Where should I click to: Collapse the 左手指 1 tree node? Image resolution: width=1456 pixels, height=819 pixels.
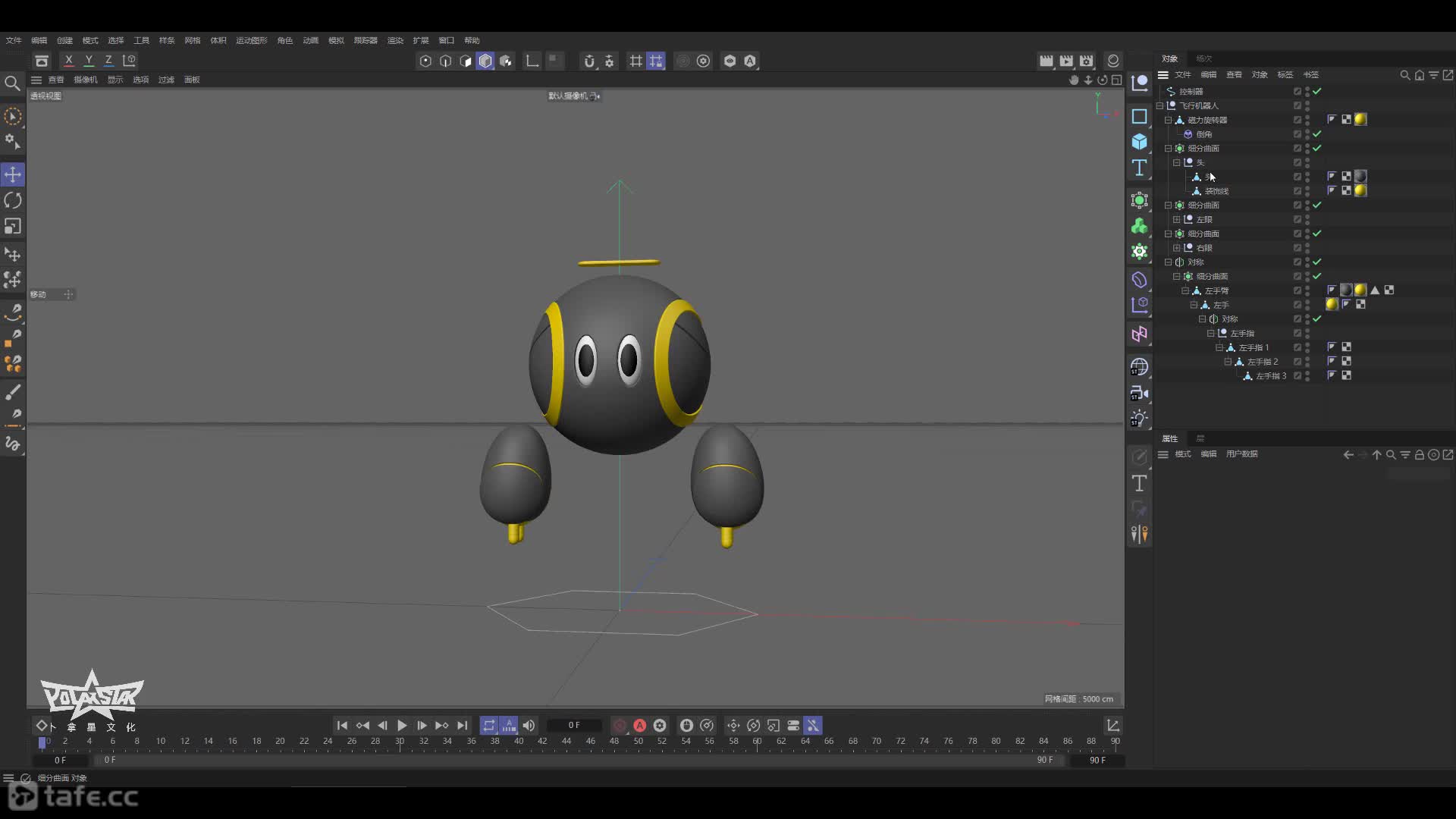pyautogui.click(x=1219, y=347)
